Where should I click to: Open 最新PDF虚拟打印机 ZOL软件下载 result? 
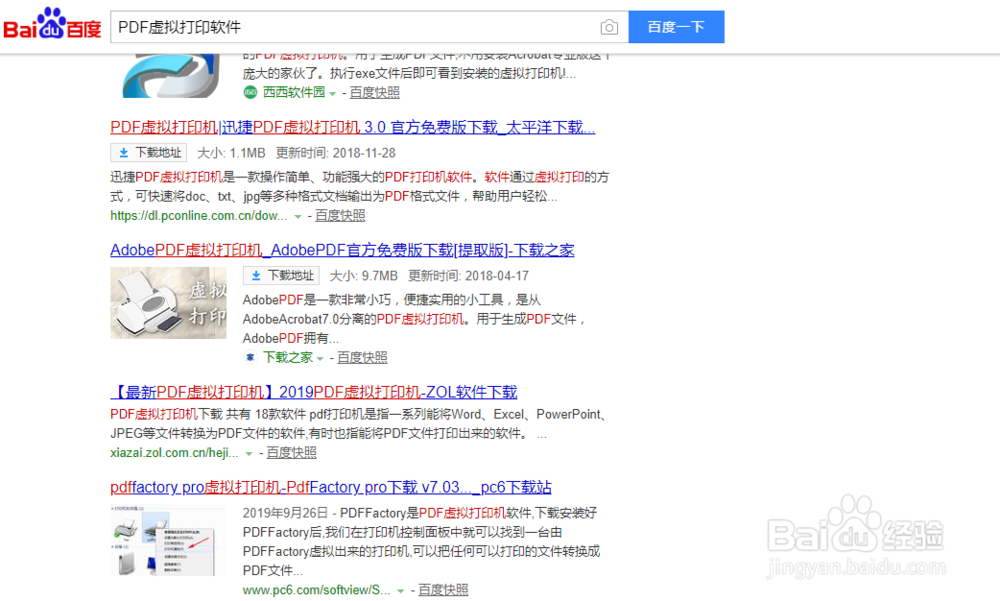click(314, 392)
